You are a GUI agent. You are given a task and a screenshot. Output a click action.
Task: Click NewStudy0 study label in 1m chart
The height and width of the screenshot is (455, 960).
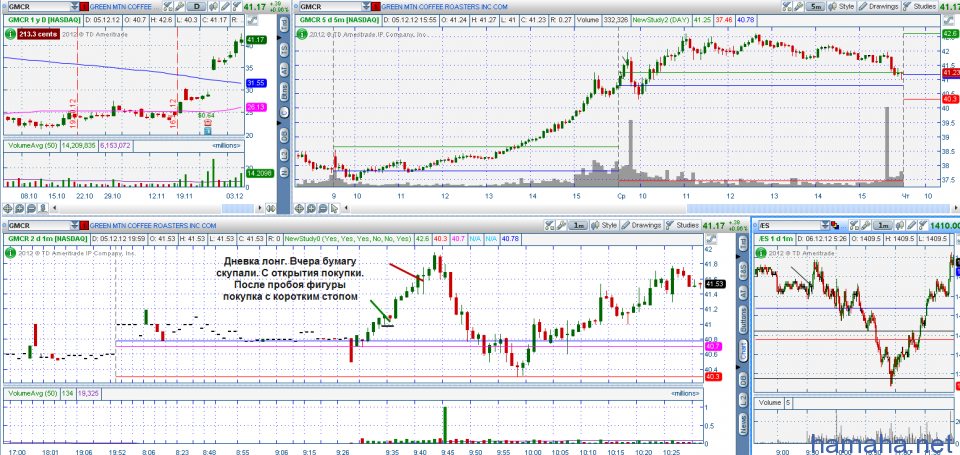coord(348,238)
